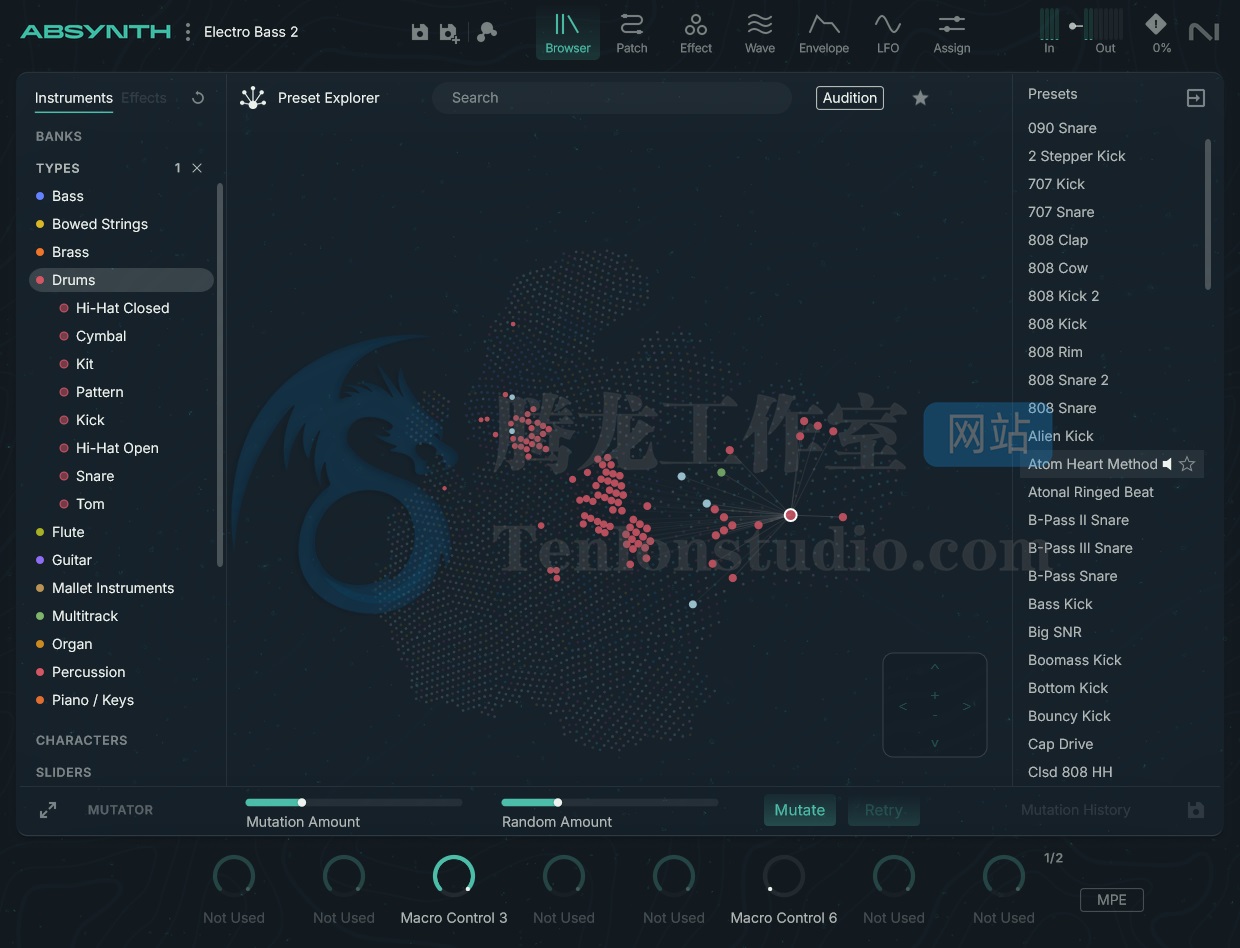Open the Wave editor page
1240x948 pixels.
point(760,33)
